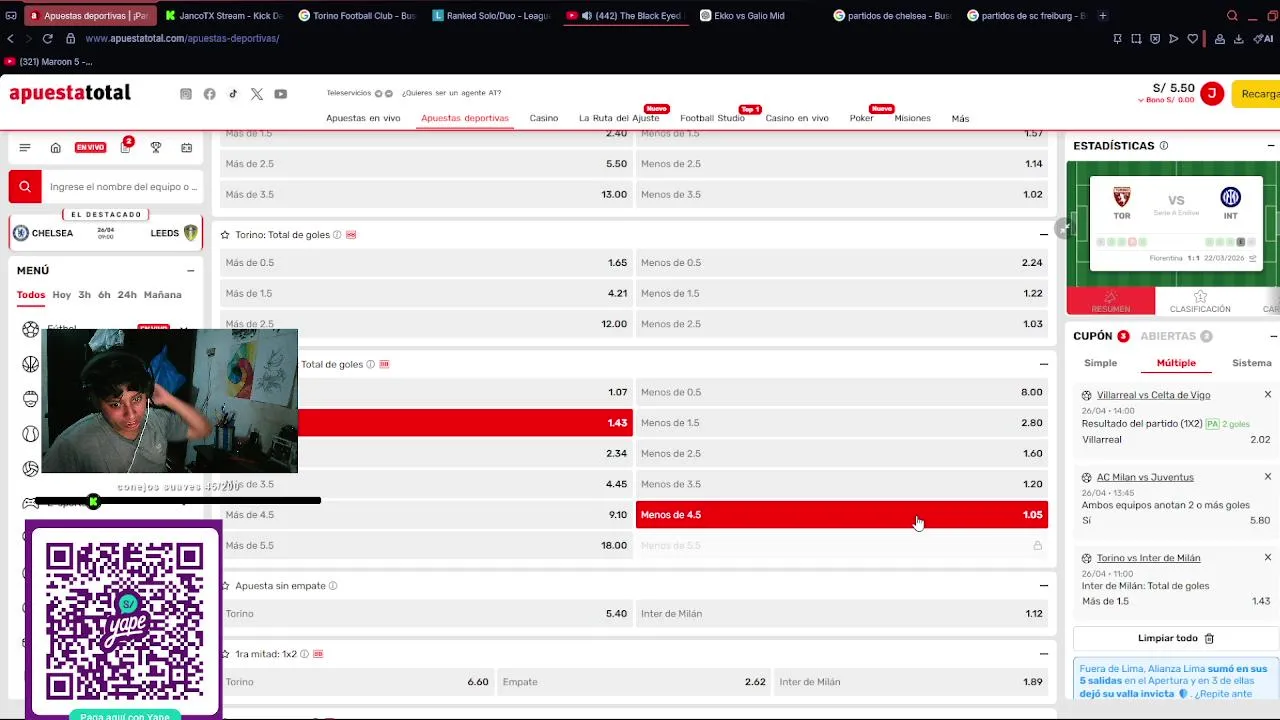Toggle the Menos de 4.5 selected odds 1.05
The image size is (1280, 720).
[842, 515]
